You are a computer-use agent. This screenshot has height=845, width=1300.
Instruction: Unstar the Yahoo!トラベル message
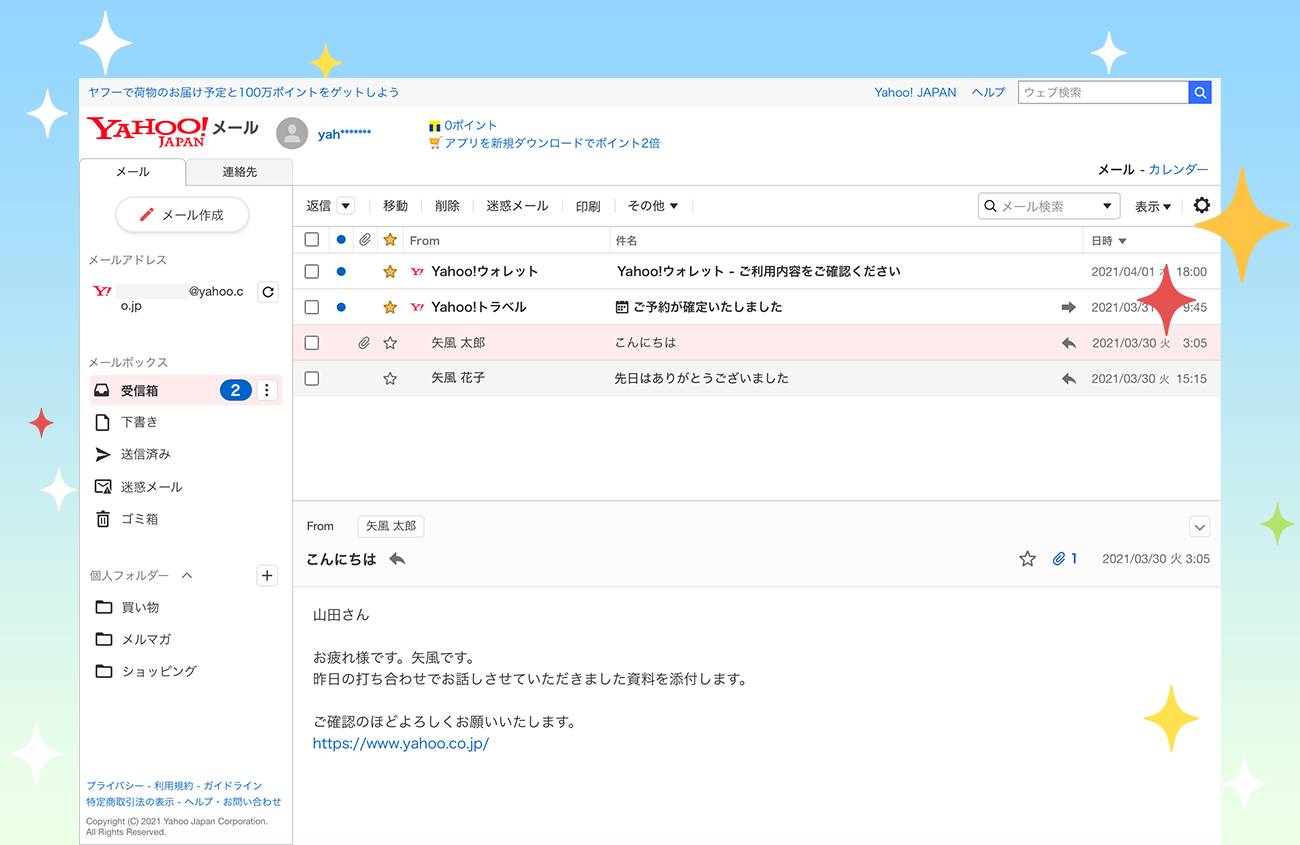click(390, 307)
